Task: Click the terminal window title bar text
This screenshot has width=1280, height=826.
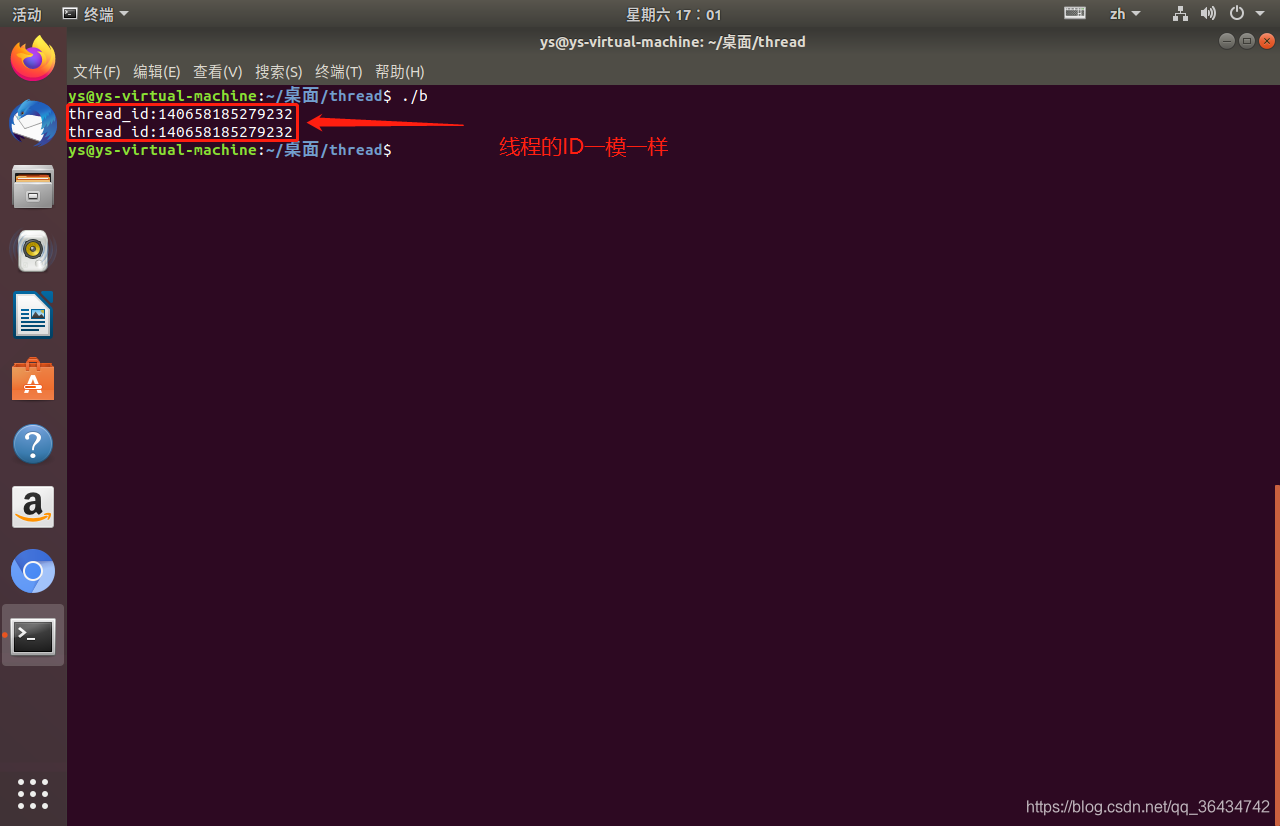Action: point(672,42)
